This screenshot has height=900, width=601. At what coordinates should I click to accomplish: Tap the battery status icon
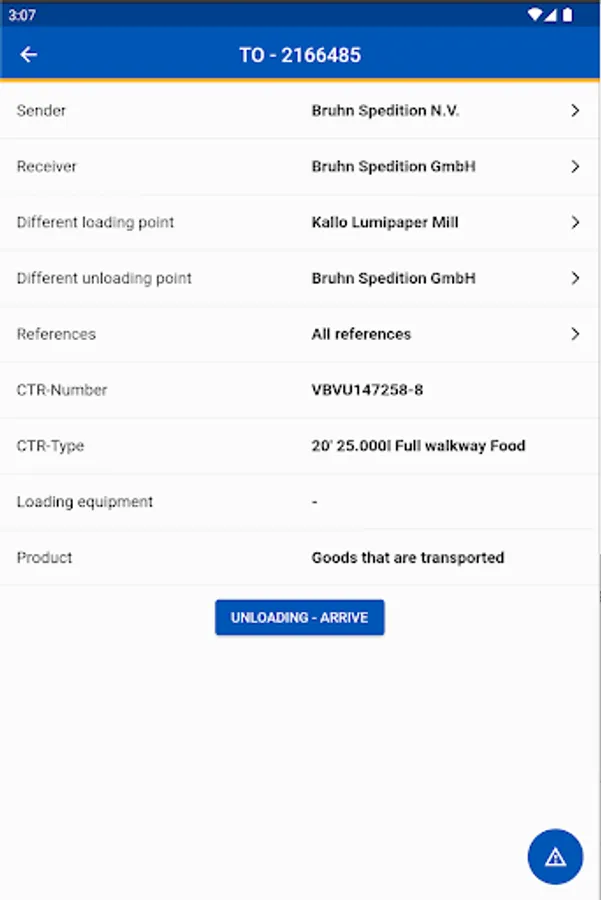pyautogui.click(x=567, y=15)
